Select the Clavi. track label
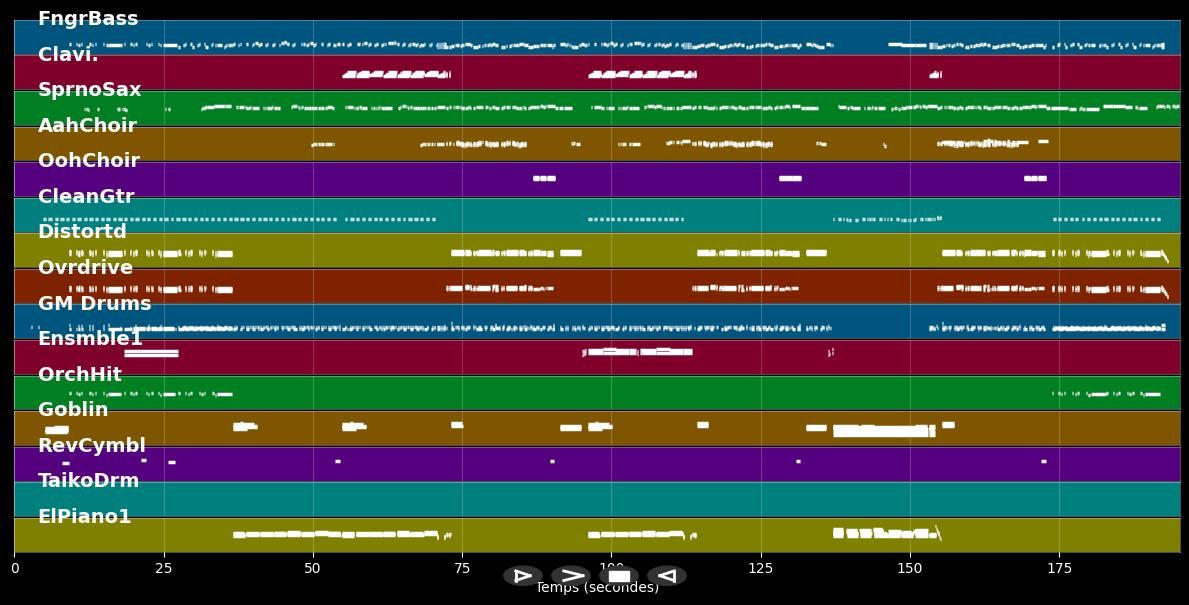 pos(68,55)
